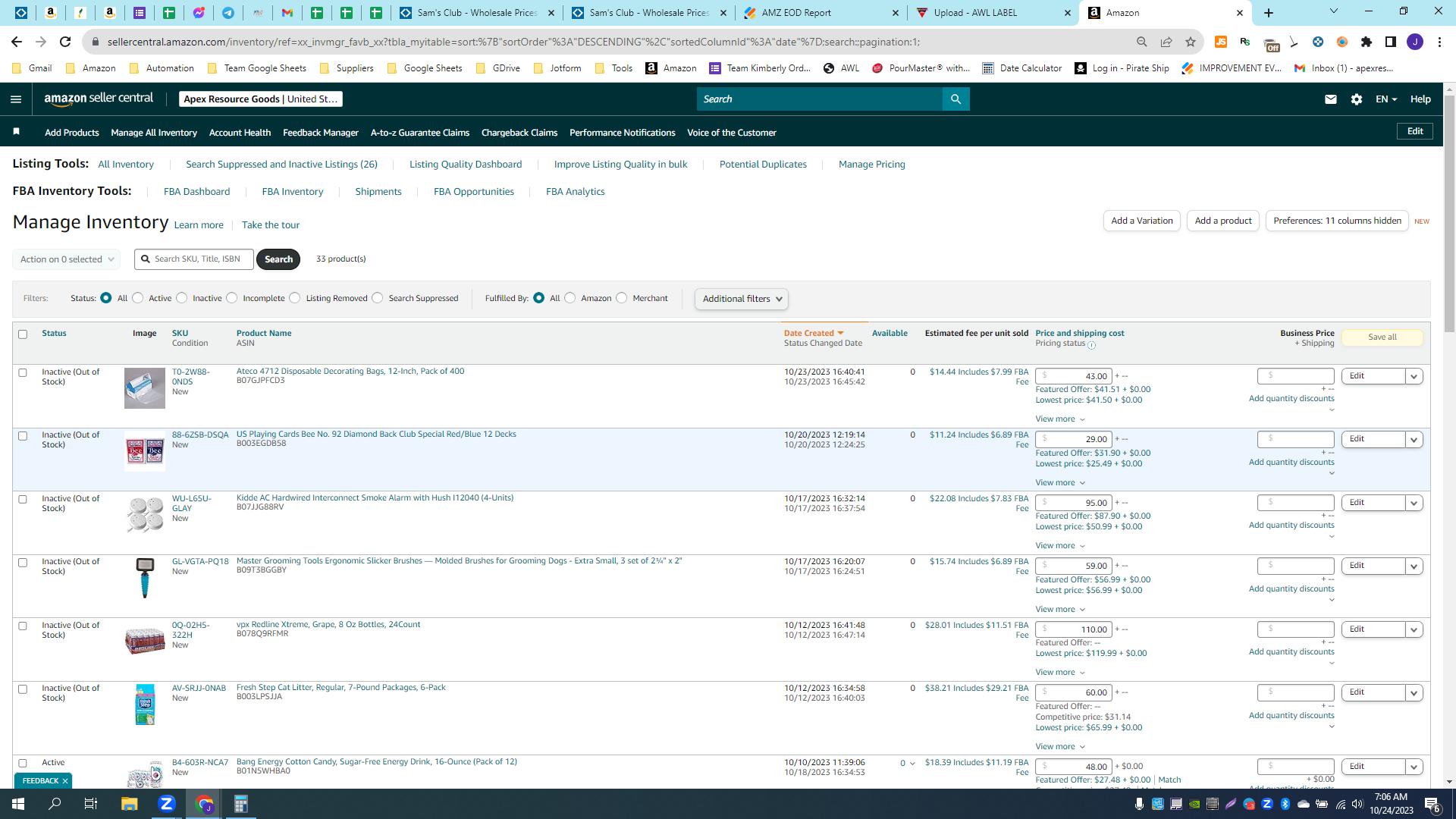Select the Merchant fulfilled-by radio button

pyautogui.click(x=622, y=298)
